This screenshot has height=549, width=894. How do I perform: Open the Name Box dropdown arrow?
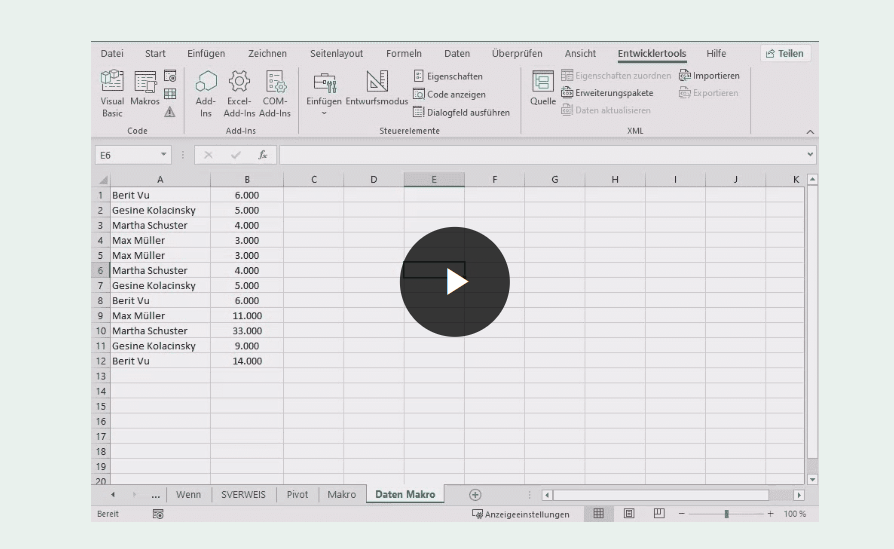[x=164, y=154]
